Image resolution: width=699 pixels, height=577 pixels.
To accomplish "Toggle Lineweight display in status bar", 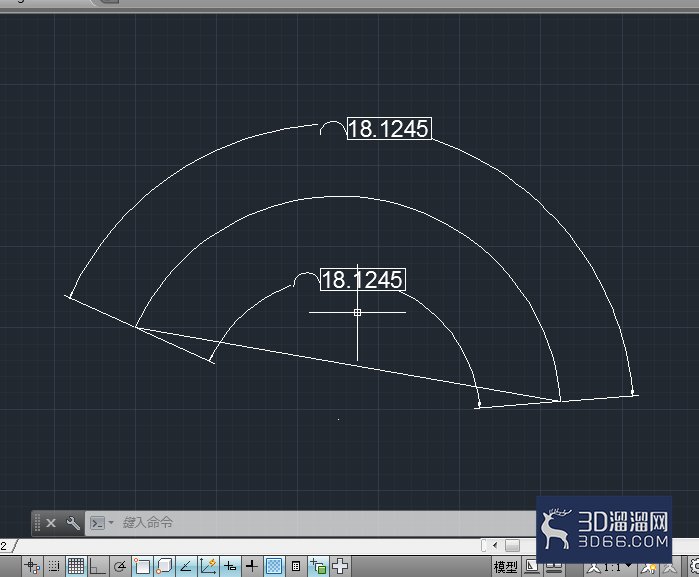I will click(252, 566).
